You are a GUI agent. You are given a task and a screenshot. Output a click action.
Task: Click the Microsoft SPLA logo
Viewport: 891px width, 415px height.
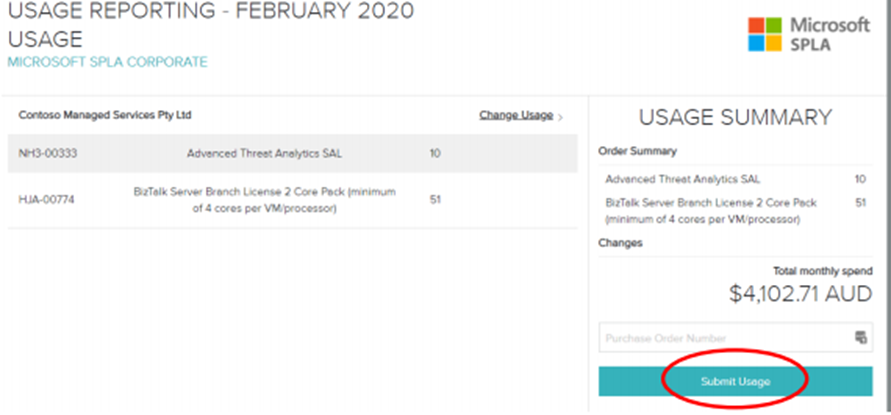tap(809, 34)
